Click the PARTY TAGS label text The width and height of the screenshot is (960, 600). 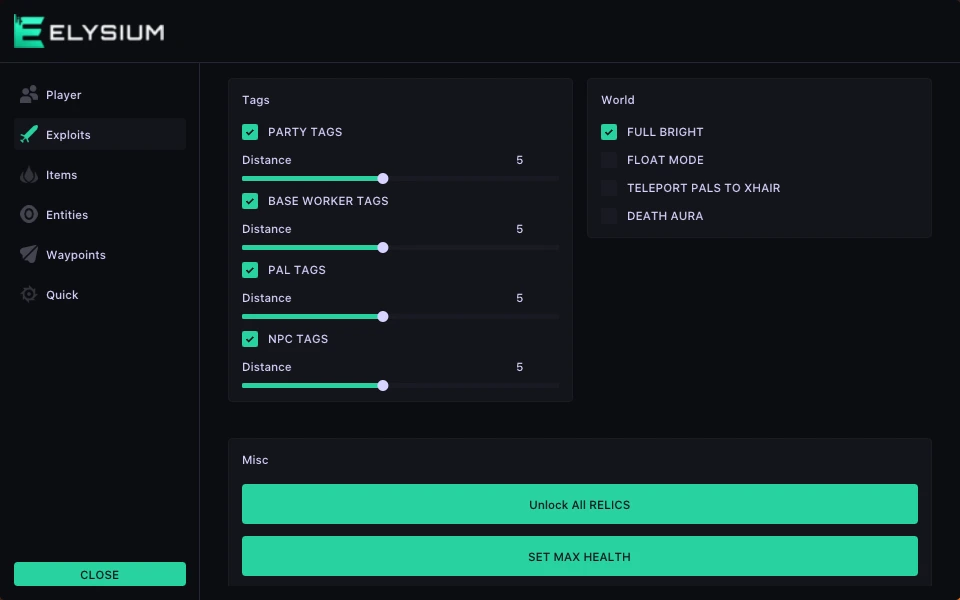click(x=305, y=132)
